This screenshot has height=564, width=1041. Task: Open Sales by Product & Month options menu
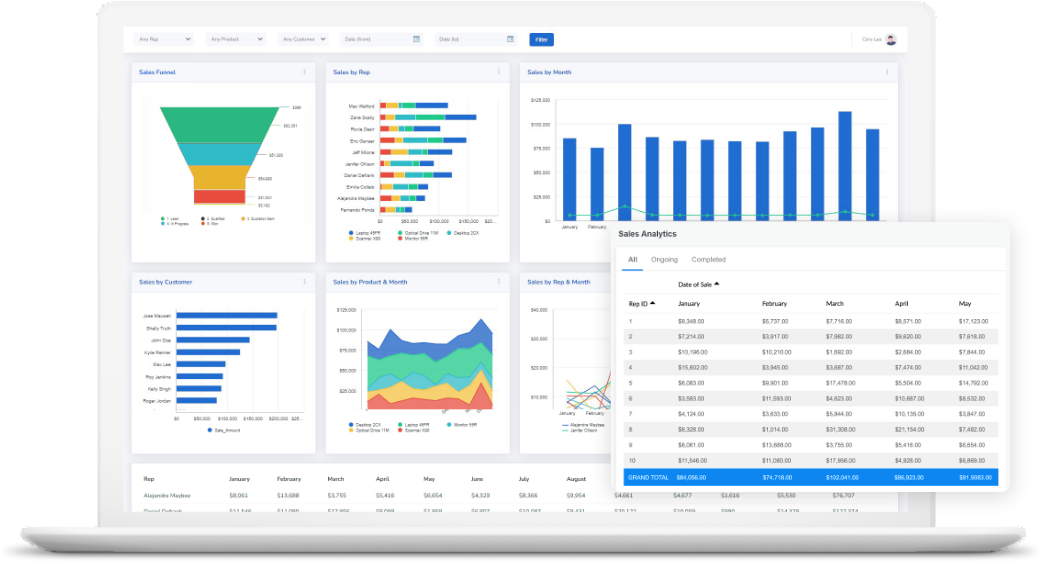499,282
